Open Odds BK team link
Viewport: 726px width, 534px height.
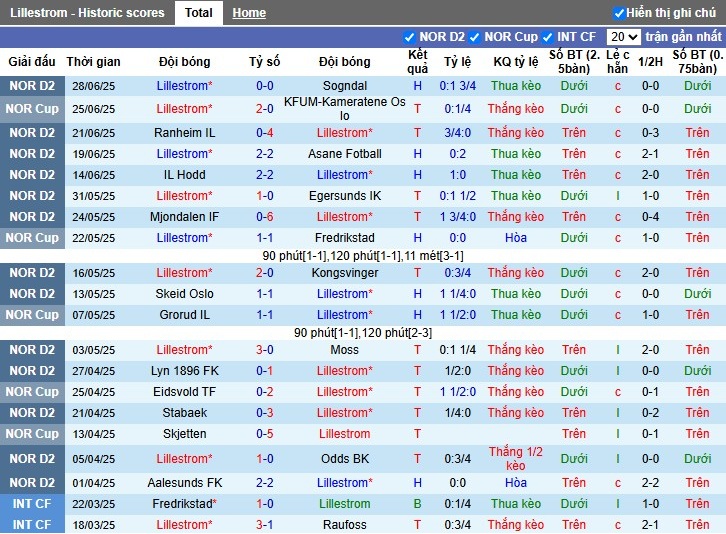click(345, 459)
